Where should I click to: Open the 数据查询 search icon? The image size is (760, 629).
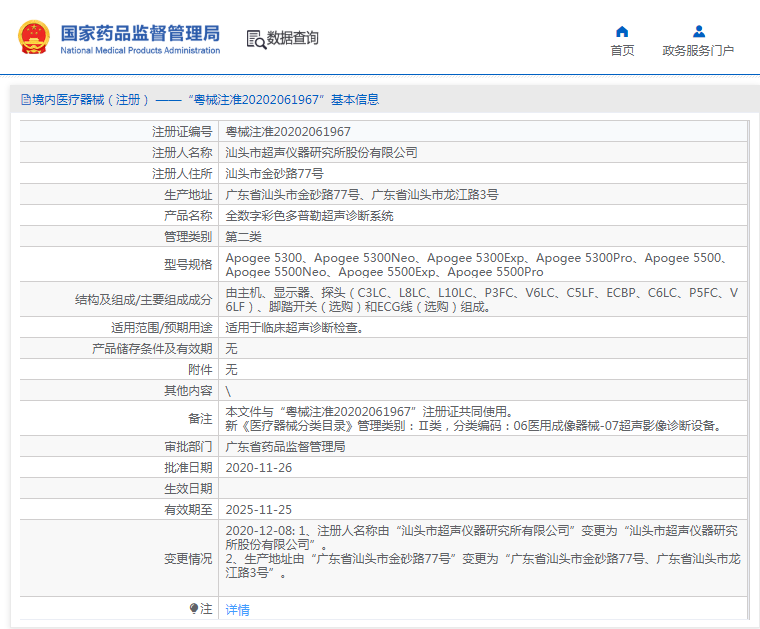point(256,39)
